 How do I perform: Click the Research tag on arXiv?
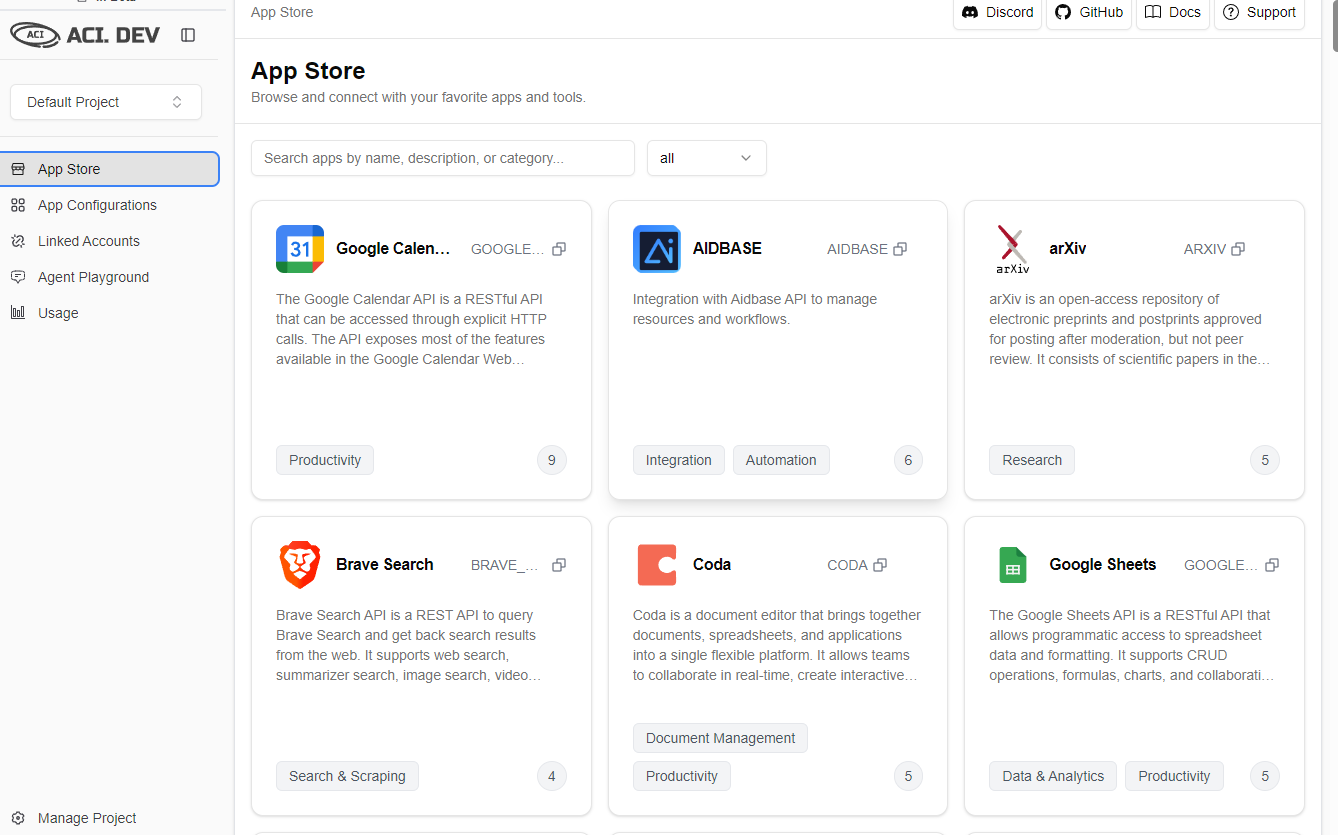1032,460
